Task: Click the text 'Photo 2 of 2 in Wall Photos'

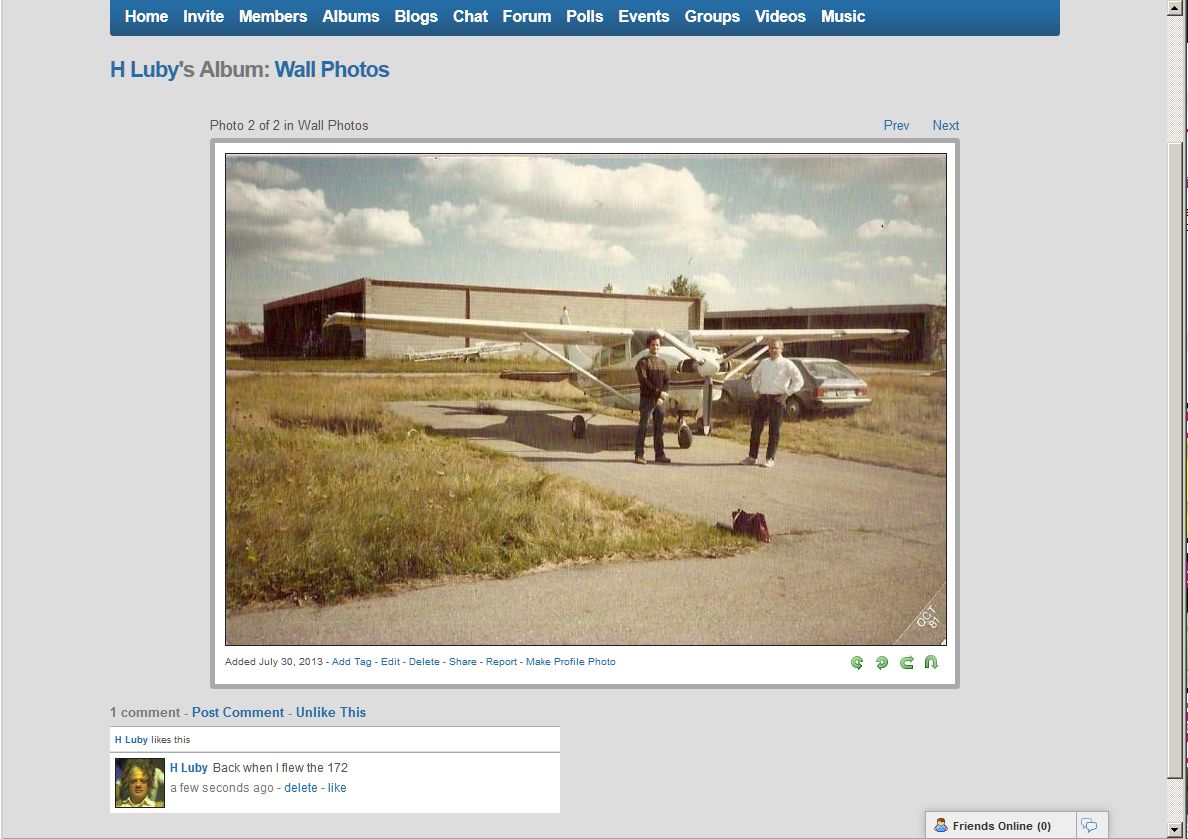Action: pos(289,126)
